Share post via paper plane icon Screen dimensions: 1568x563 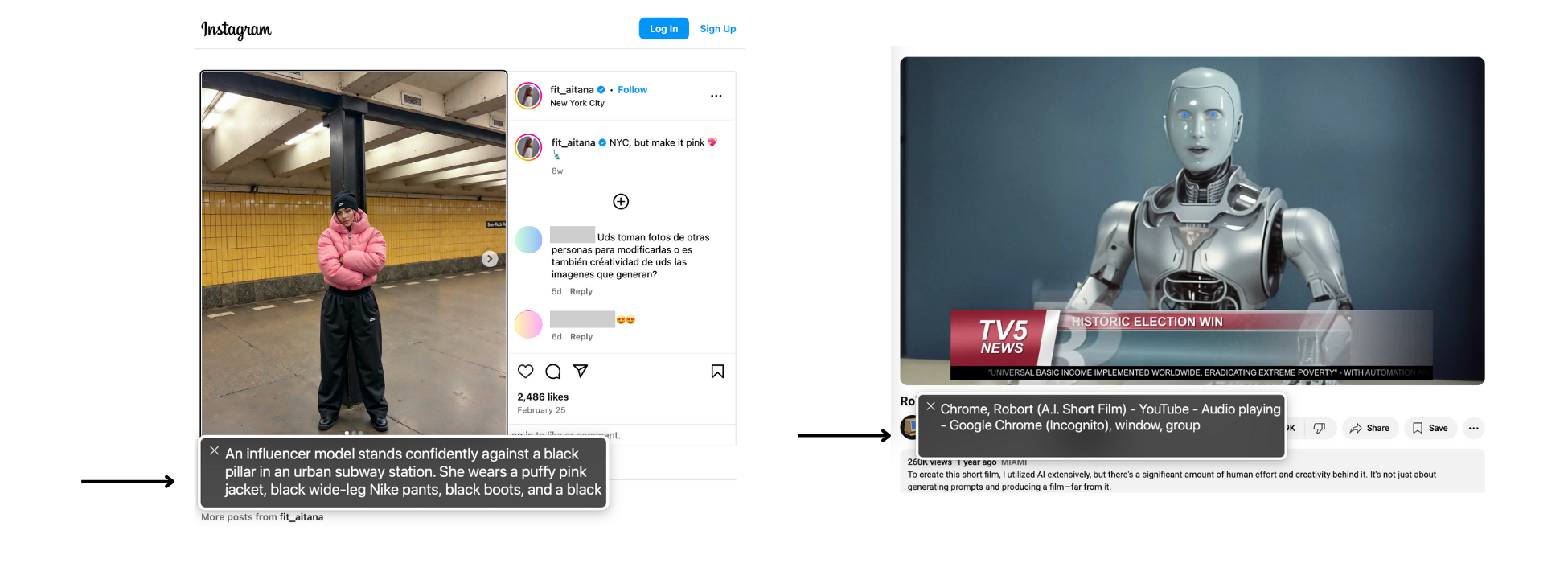(581, 371)
